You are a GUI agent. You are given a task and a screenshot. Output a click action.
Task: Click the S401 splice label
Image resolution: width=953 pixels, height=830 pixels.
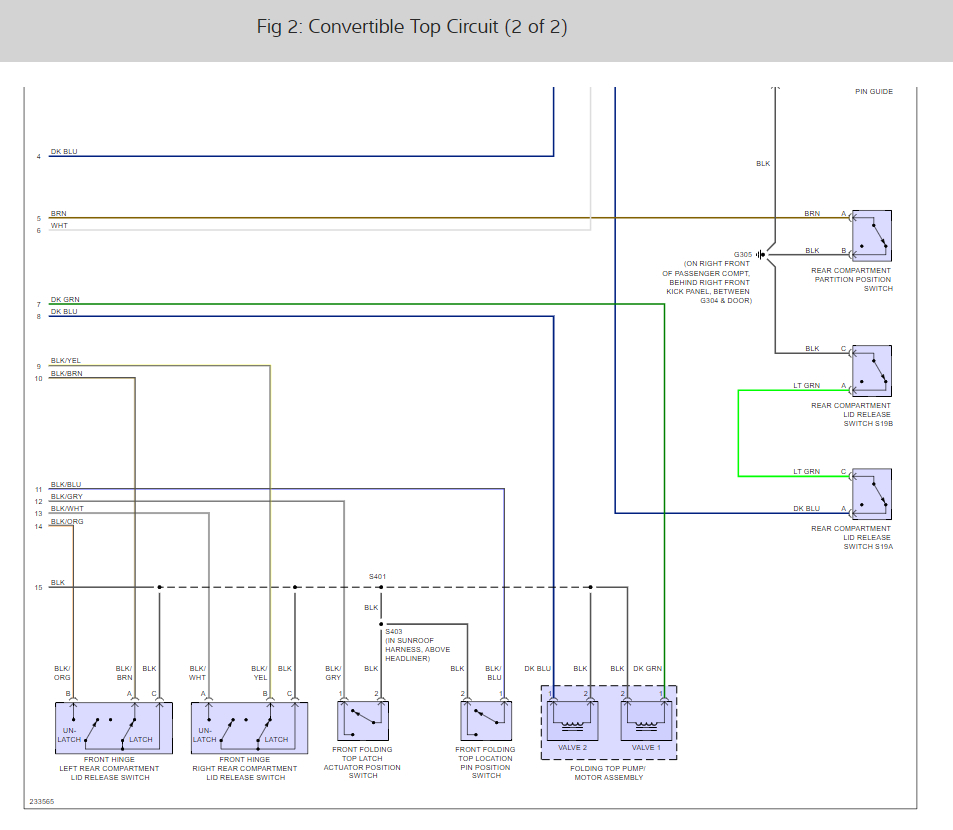click(x=377, y=577)
